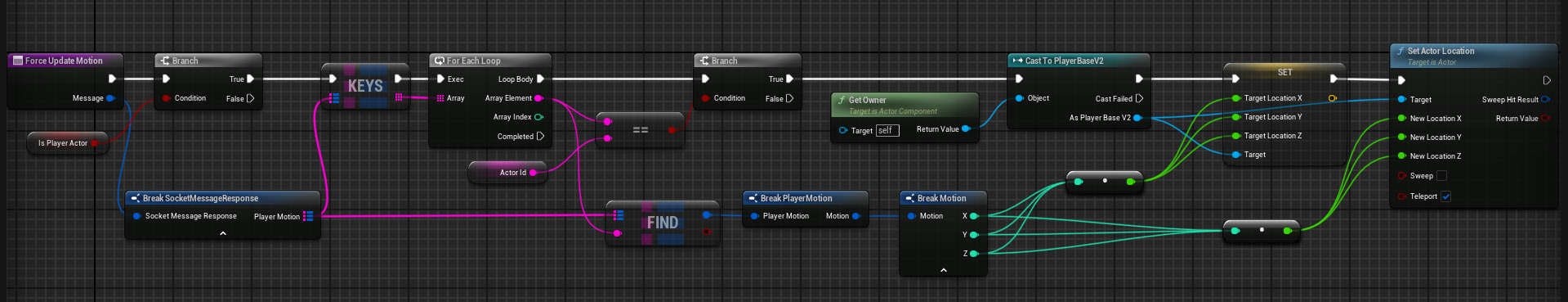Collapse the Break SocketMessageResponse node pins
Image resolution: width=1568 pixels, height=302 pixels.
pyautogui.click(x=223, y=233)
